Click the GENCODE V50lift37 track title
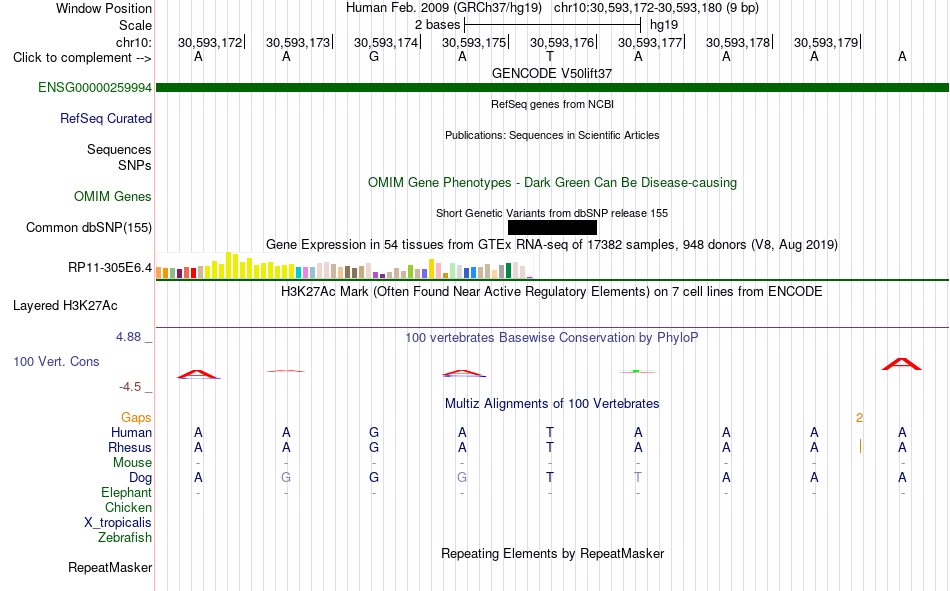Viewport: 950px width, 591px height. point(551,73)
